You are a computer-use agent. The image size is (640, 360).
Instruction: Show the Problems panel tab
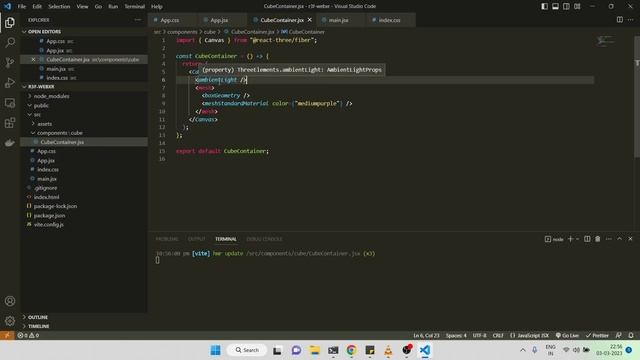(167, 239)
